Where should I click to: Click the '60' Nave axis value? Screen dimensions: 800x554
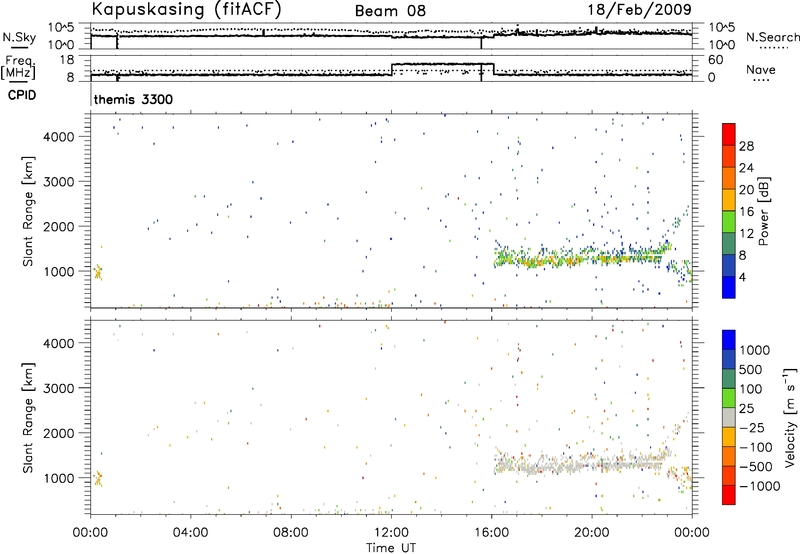tap(716, 60)
